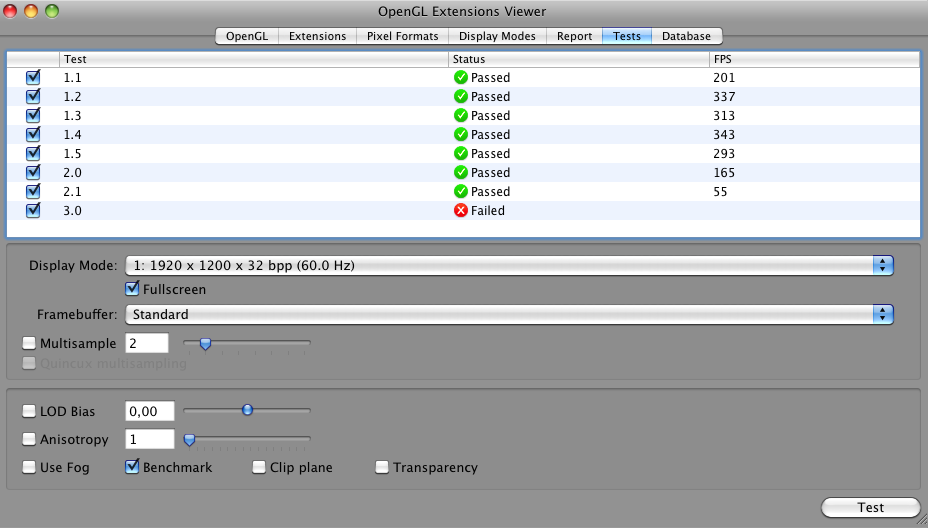
Task: Uncheck the test 1.4 checkbox
Action: (33, 134)
